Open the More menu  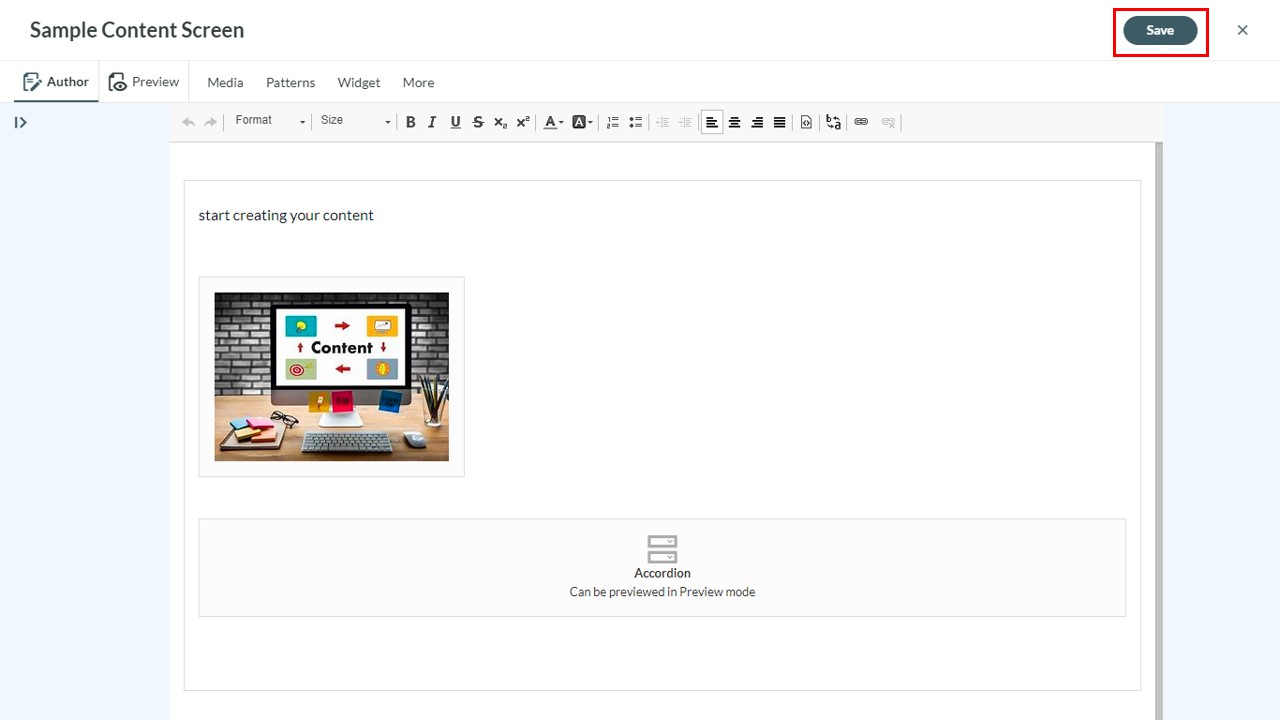(418, 83)
